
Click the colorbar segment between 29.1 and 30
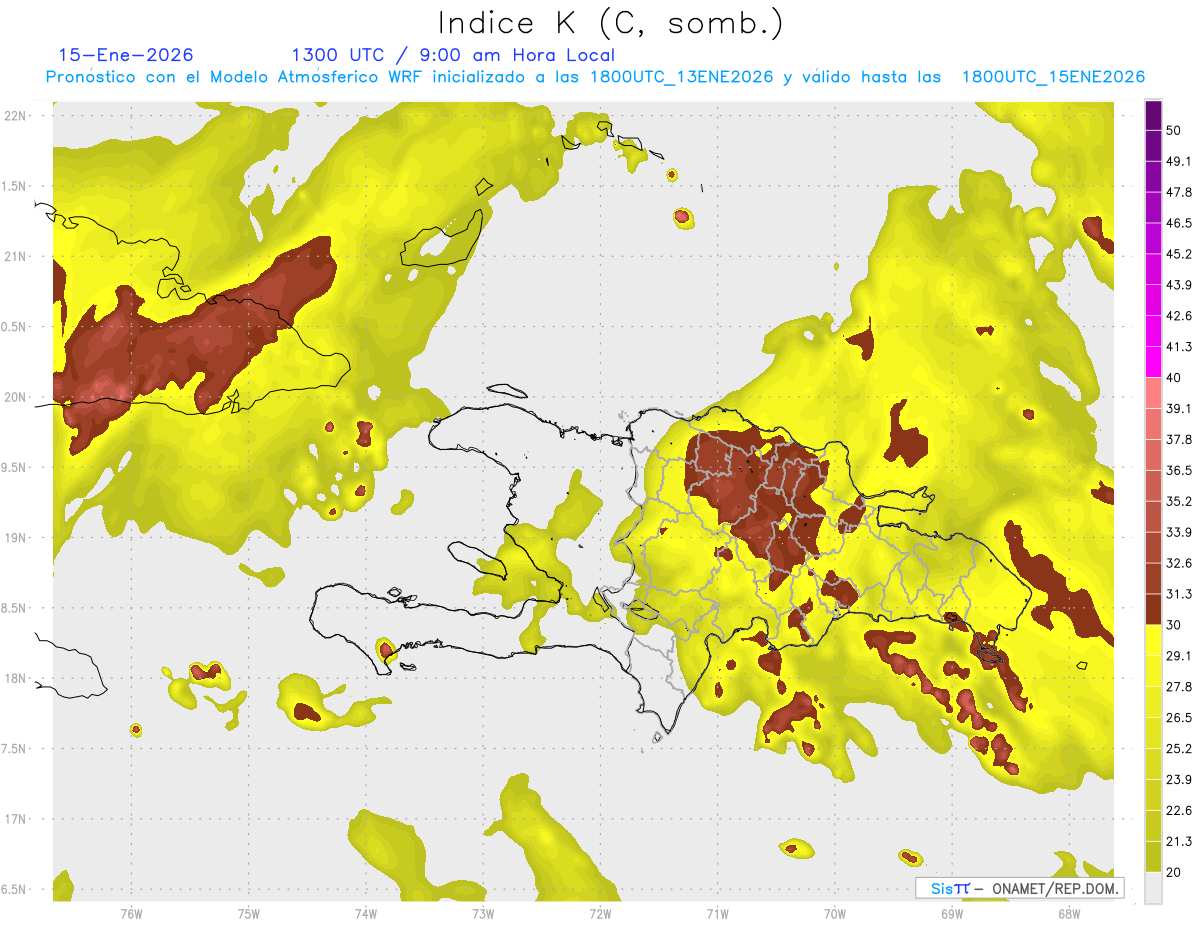tap(1154, 641)
